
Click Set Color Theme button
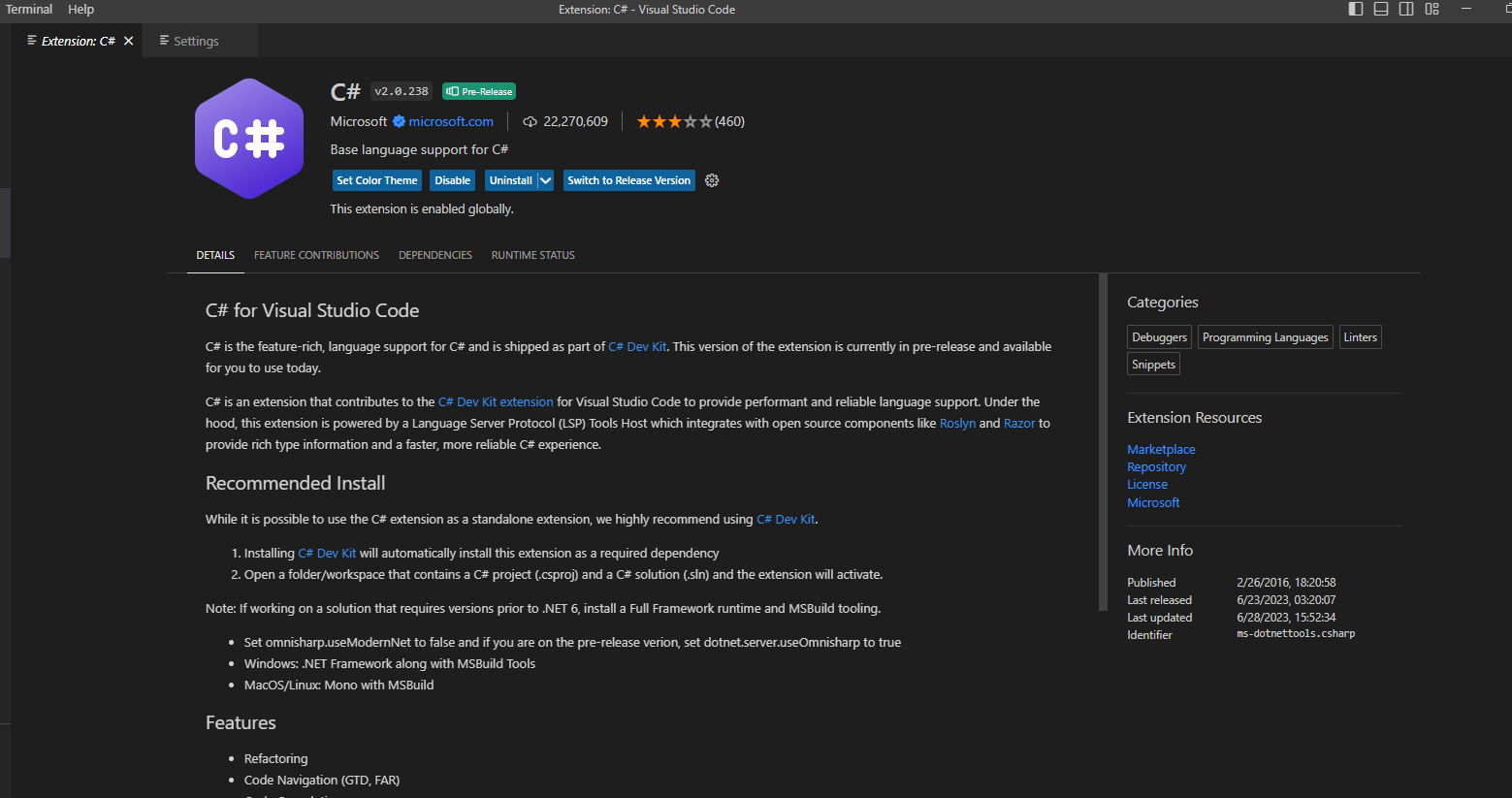[x=377, y=180]
